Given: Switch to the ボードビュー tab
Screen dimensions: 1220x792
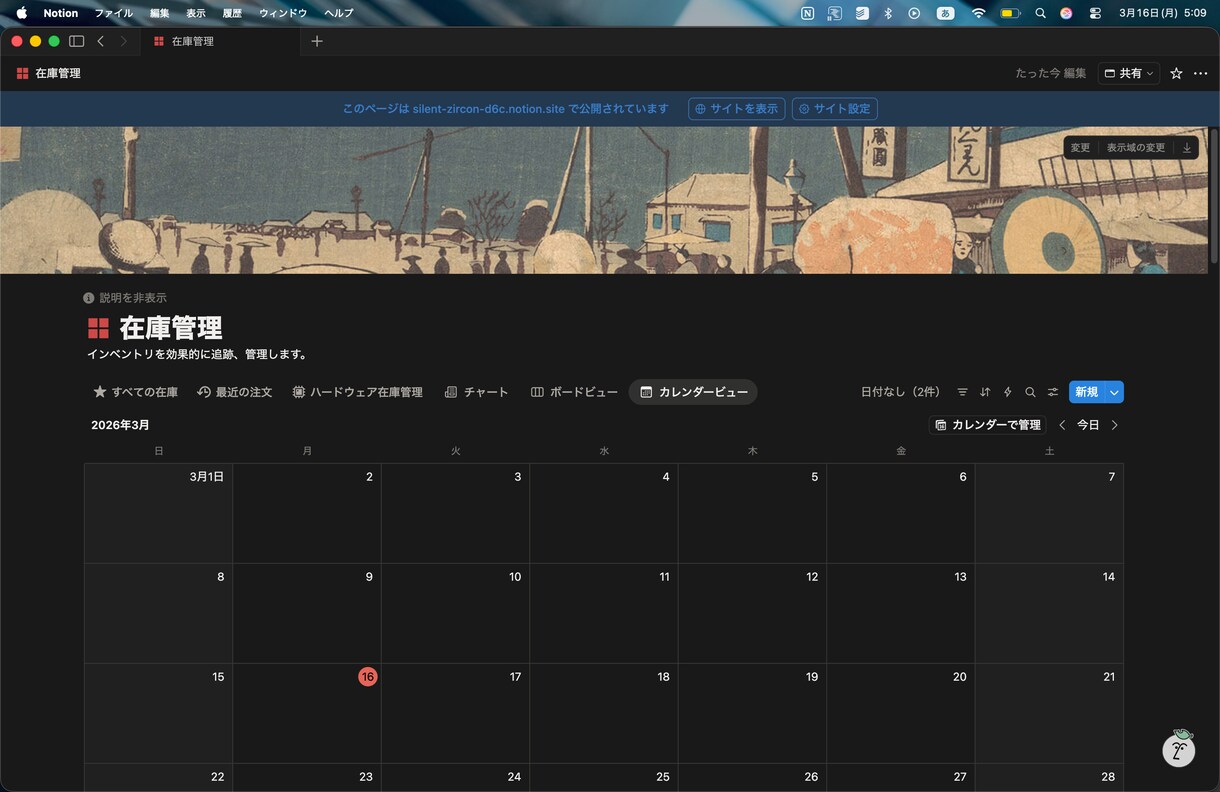Looking at the screenshot, I should [574, 392].
